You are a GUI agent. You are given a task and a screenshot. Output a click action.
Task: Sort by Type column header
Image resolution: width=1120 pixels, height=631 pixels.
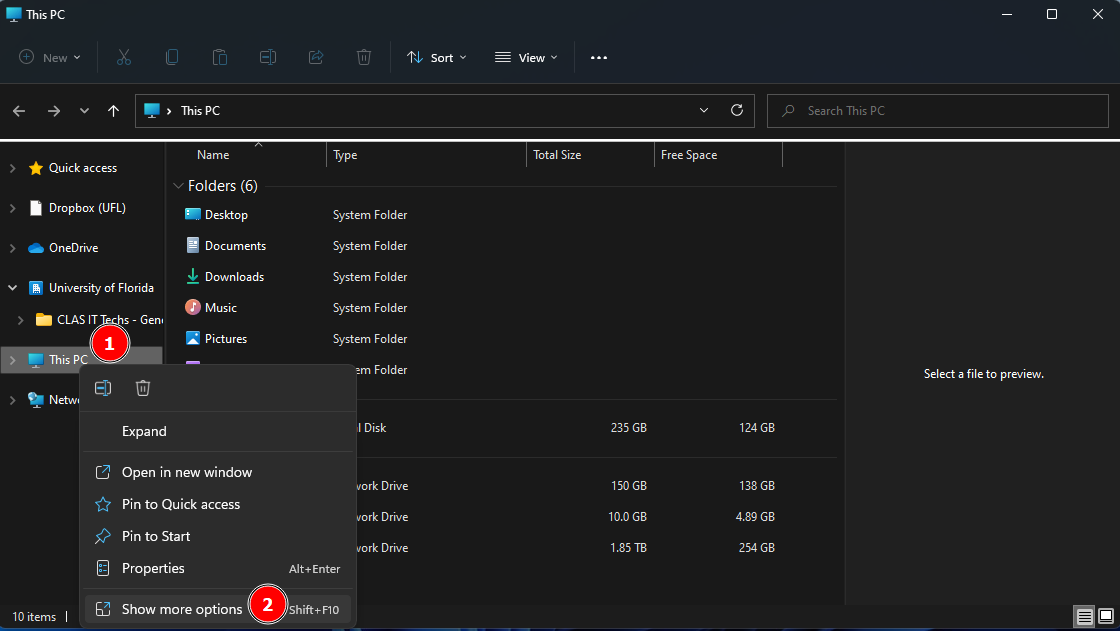345,155
